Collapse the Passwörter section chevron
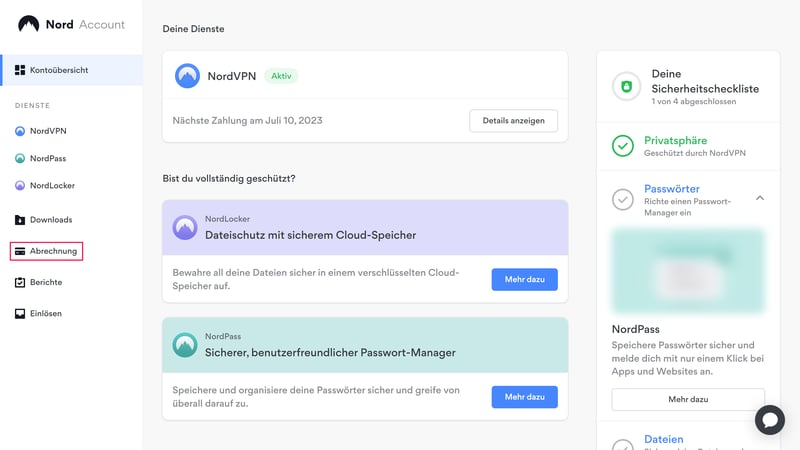800x450 pixels. 760,198
